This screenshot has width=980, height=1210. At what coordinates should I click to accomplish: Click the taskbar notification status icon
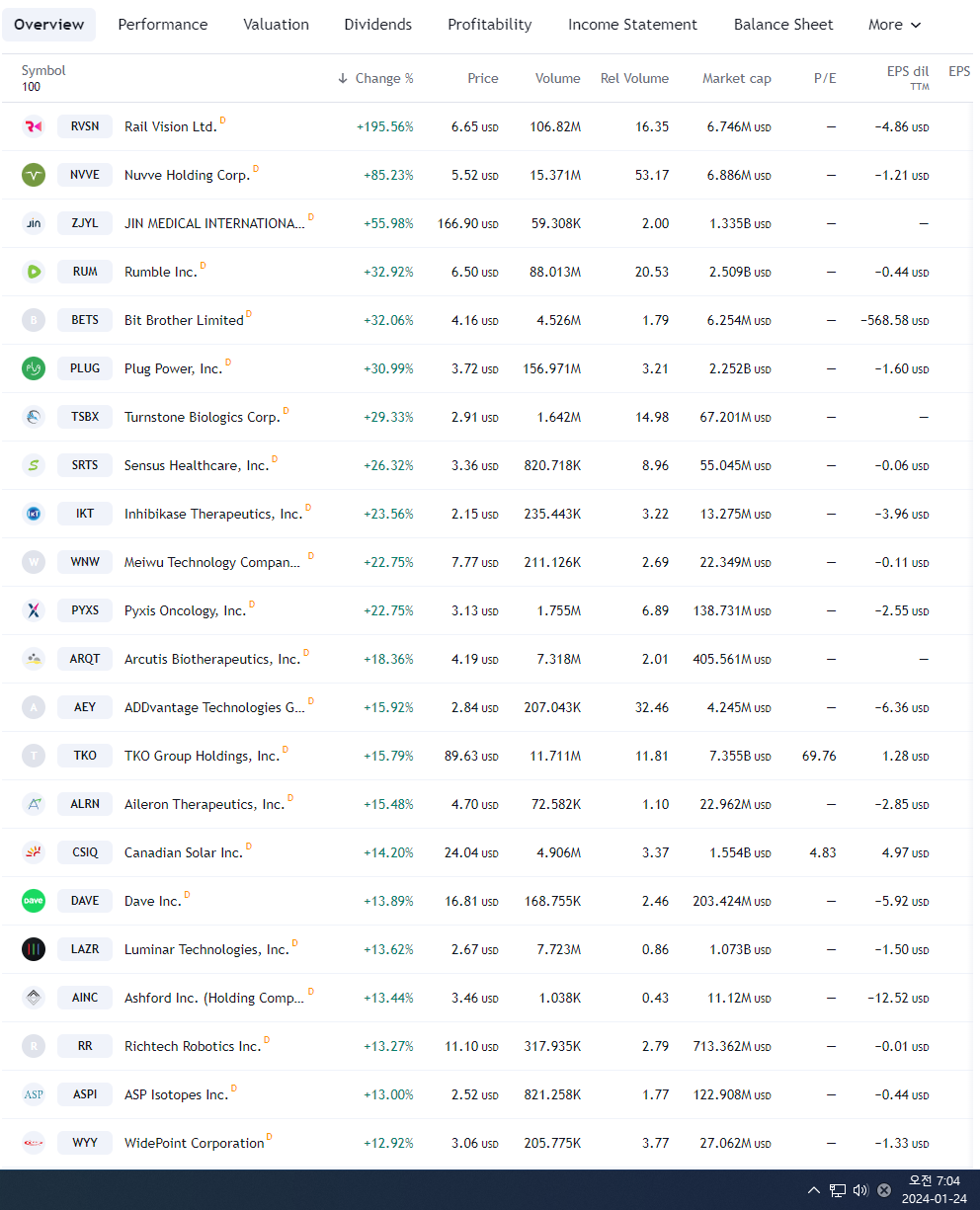pyautogui.click(x=884, y=1190)
